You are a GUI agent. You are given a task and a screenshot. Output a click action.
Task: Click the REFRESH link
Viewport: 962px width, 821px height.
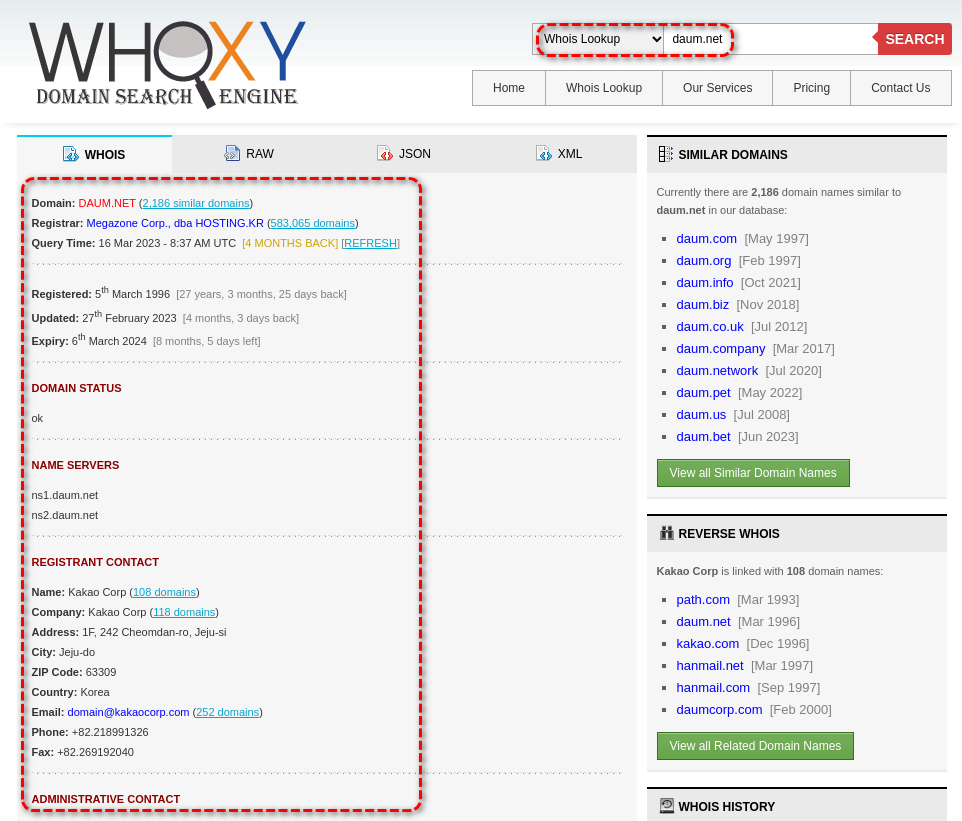point(371,243)
